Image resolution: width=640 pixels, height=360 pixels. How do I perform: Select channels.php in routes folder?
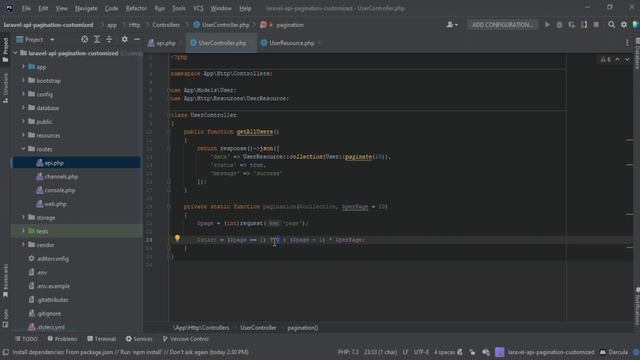[x=61, y=177]
